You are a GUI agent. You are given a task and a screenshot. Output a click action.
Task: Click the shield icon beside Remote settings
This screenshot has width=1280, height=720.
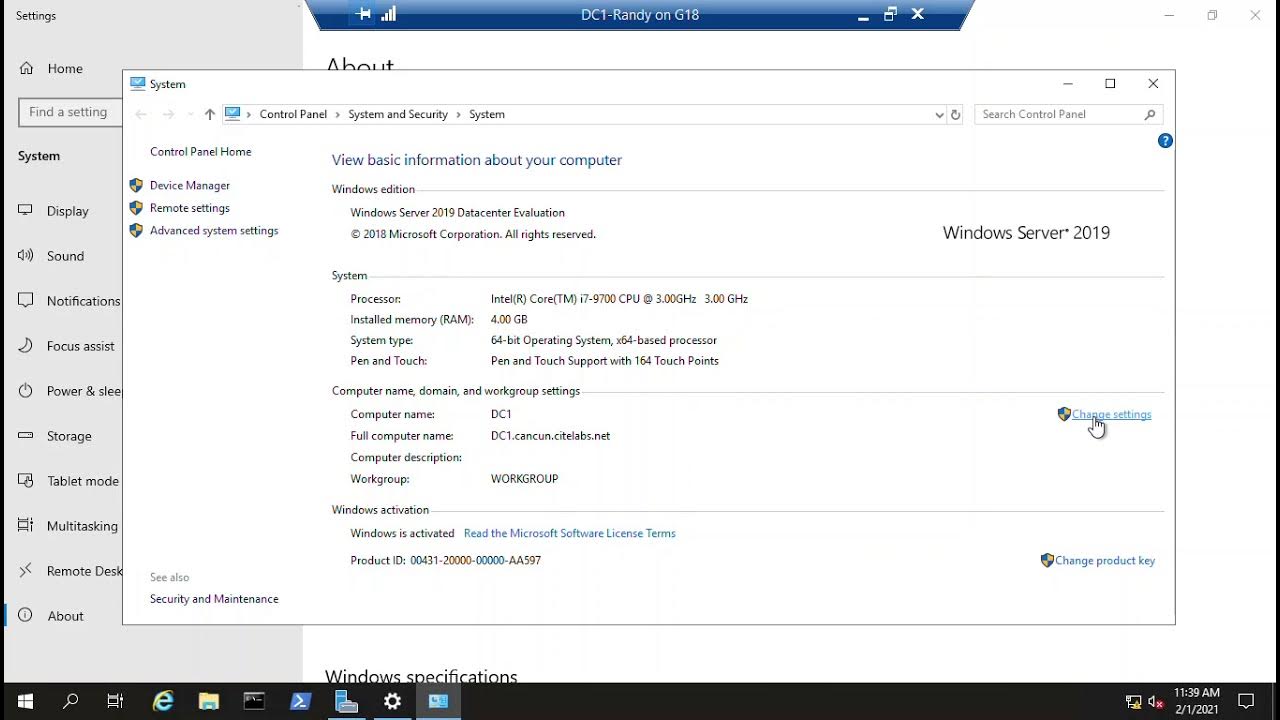(136, 208)
